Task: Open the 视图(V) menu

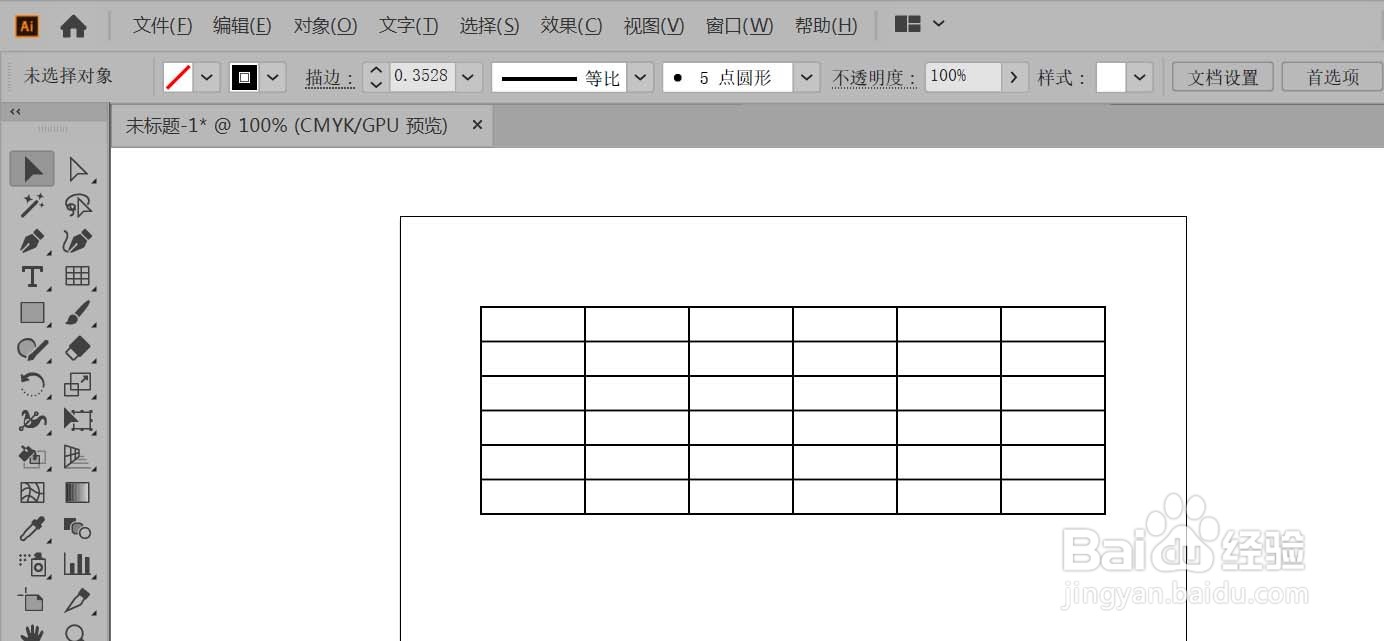Action: pos(654,26)
